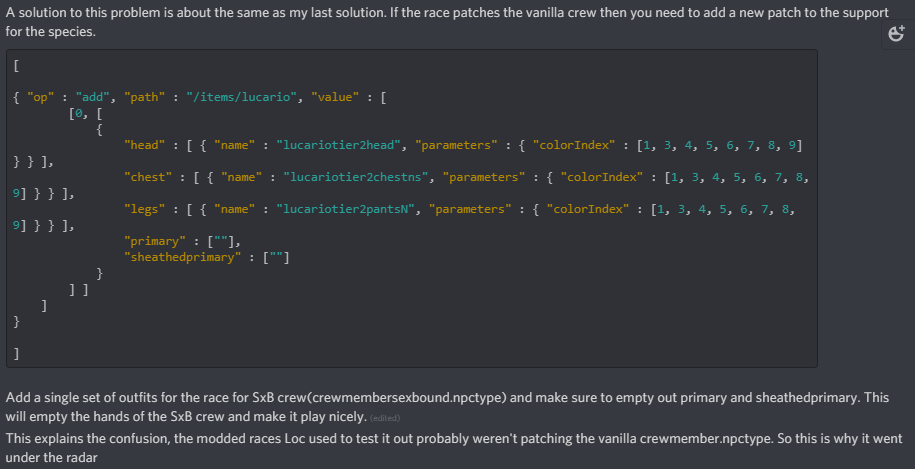The image size is (915, 469).
Task: Click "parameters" key in the chest line
Action: pyautogui.click(x=484, y=177)
